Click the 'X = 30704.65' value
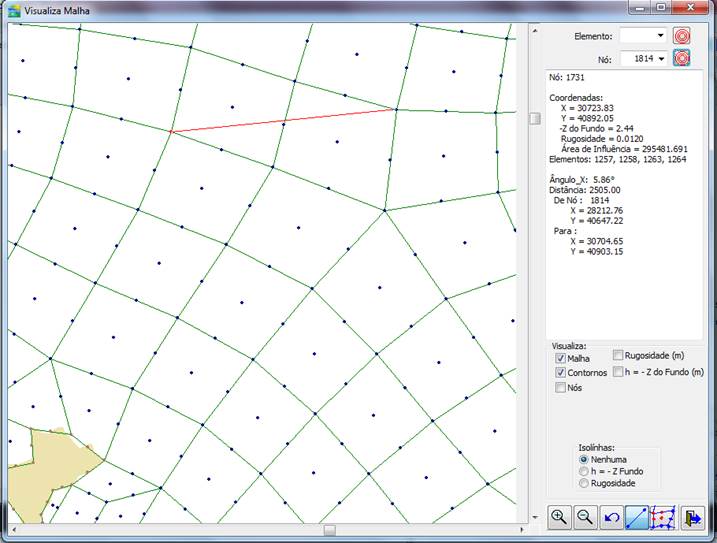 (x=596, y=241)
